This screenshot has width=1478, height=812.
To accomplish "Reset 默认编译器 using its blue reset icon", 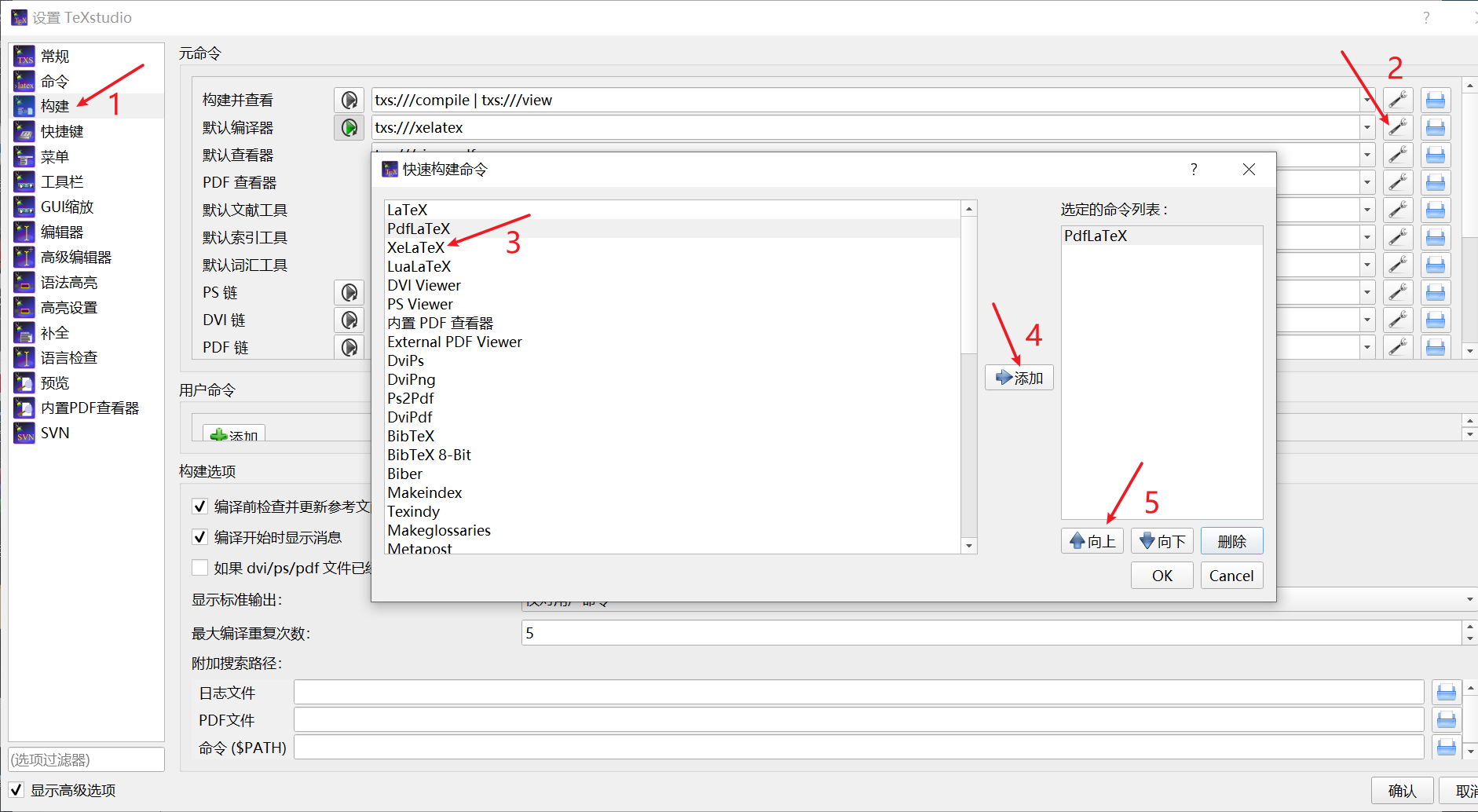I will tap(1436, 127).
